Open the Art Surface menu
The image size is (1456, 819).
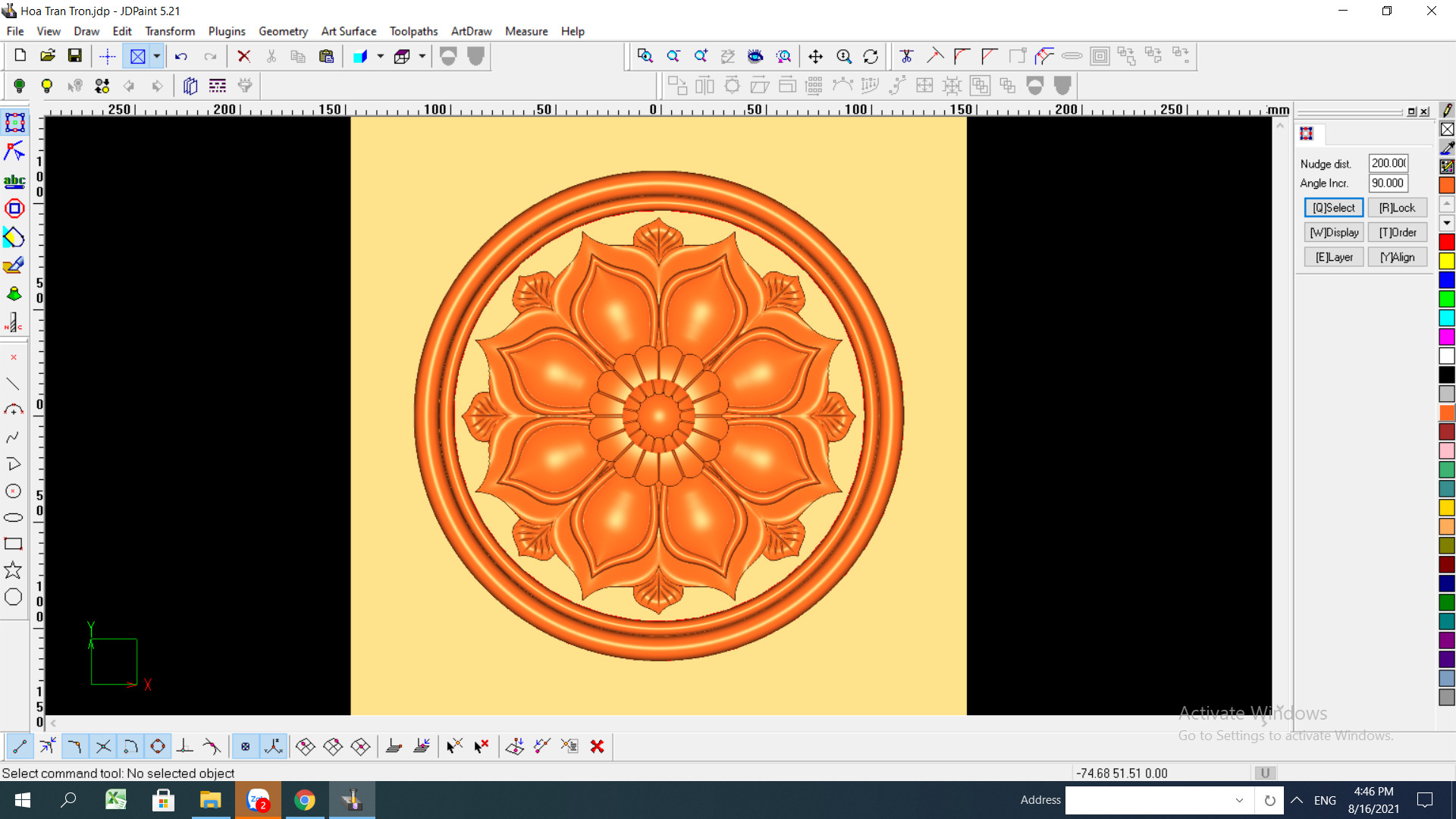click(349, 31)
